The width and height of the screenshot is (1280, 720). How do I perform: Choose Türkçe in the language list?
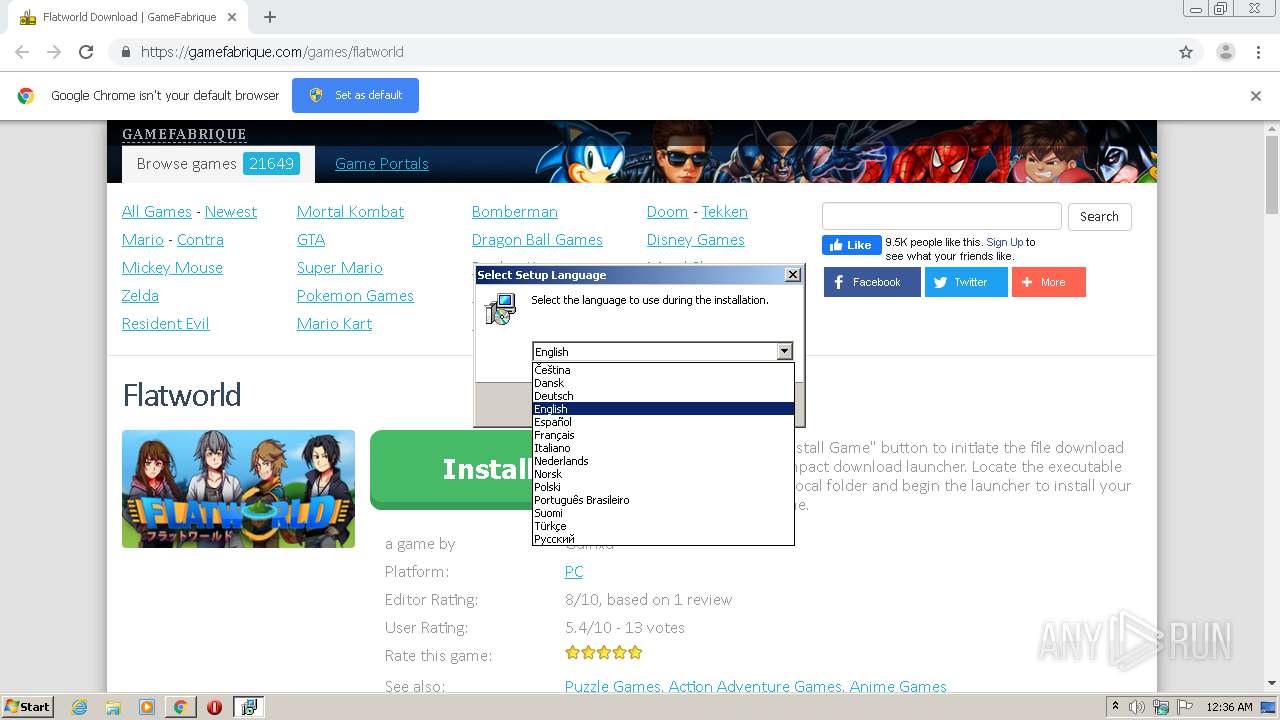coord(663,526)
